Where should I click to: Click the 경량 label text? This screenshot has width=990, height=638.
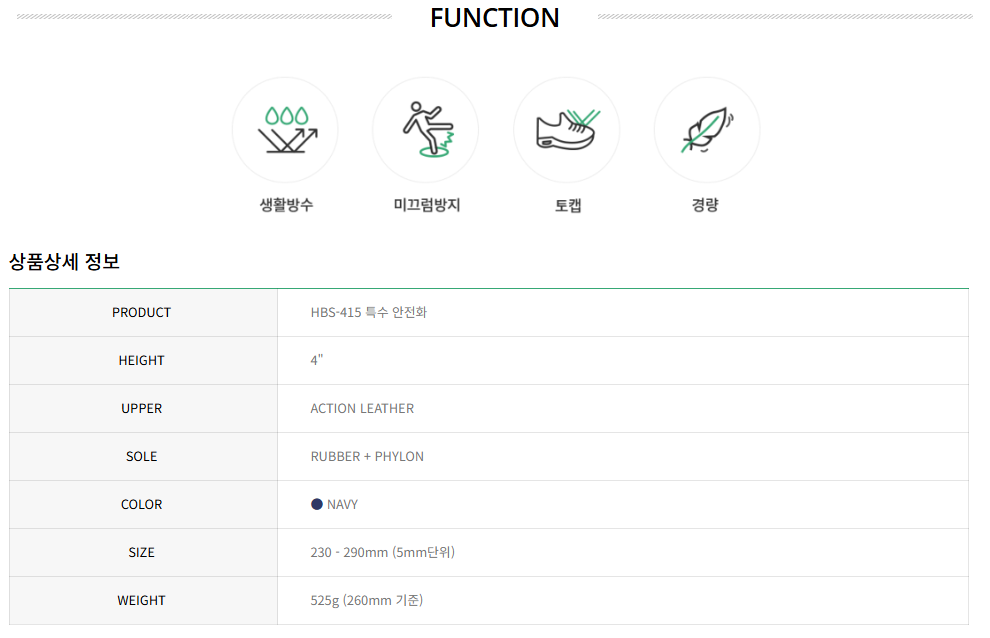(x=705, y=205)
